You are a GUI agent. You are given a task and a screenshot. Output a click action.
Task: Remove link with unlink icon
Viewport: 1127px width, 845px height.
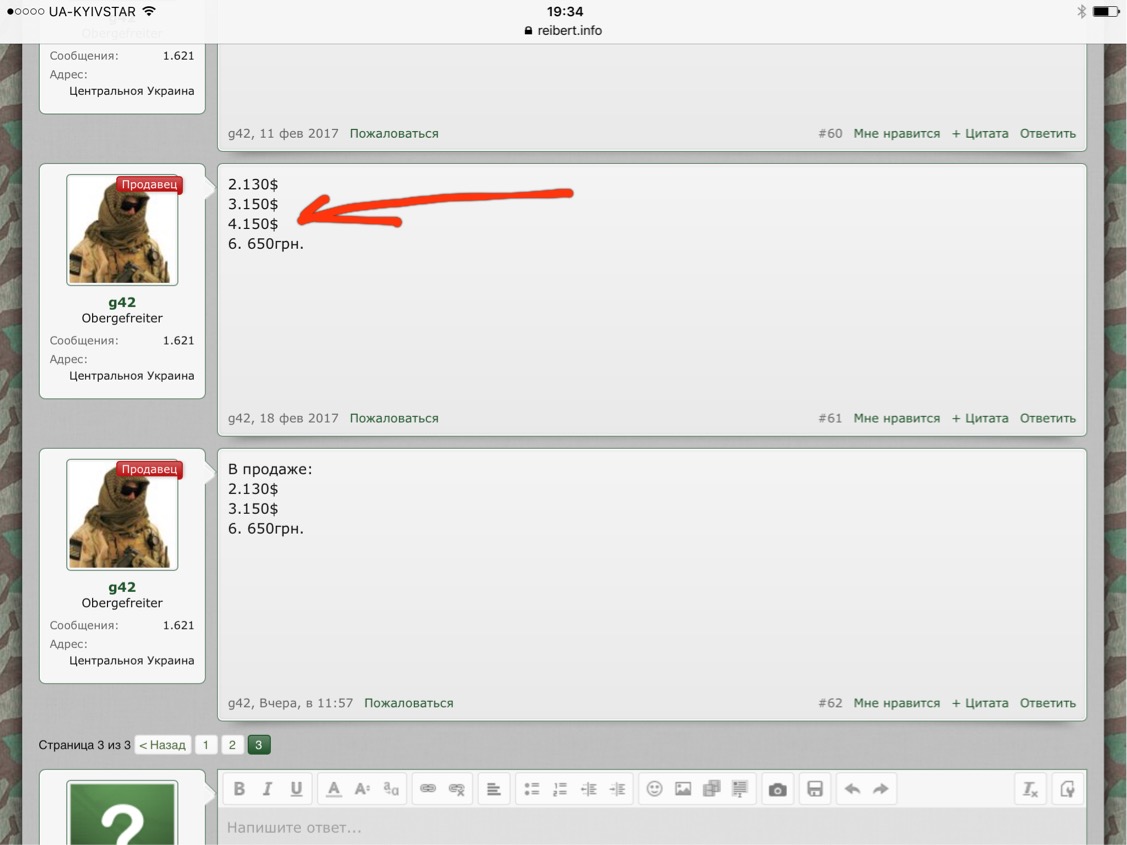[x=456, y=789]
